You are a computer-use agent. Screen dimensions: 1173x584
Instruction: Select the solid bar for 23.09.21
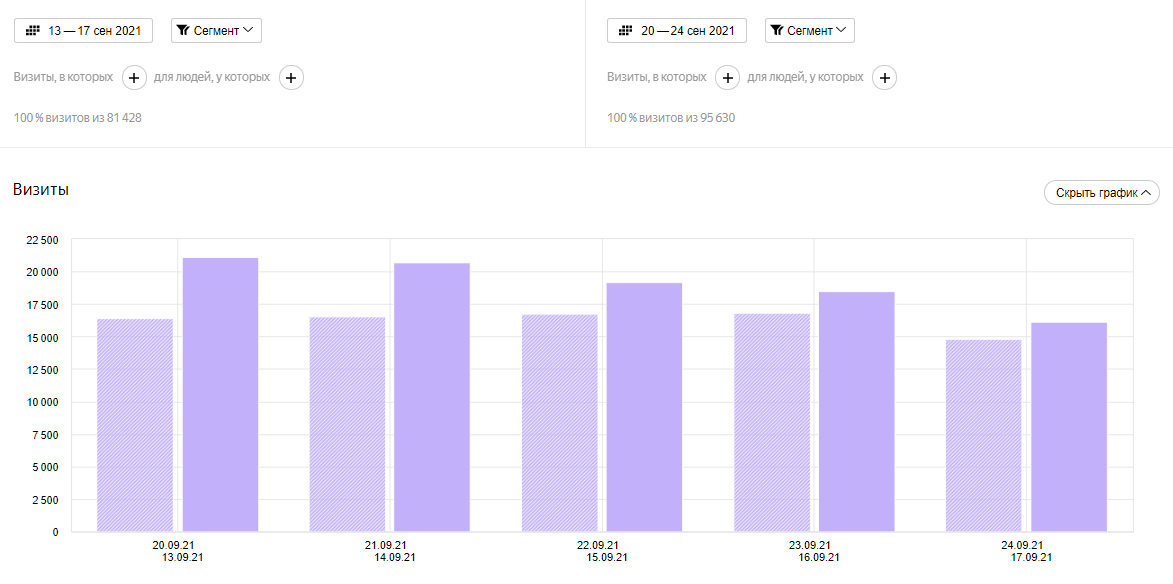pyautogui.click(x=856, y=411)
